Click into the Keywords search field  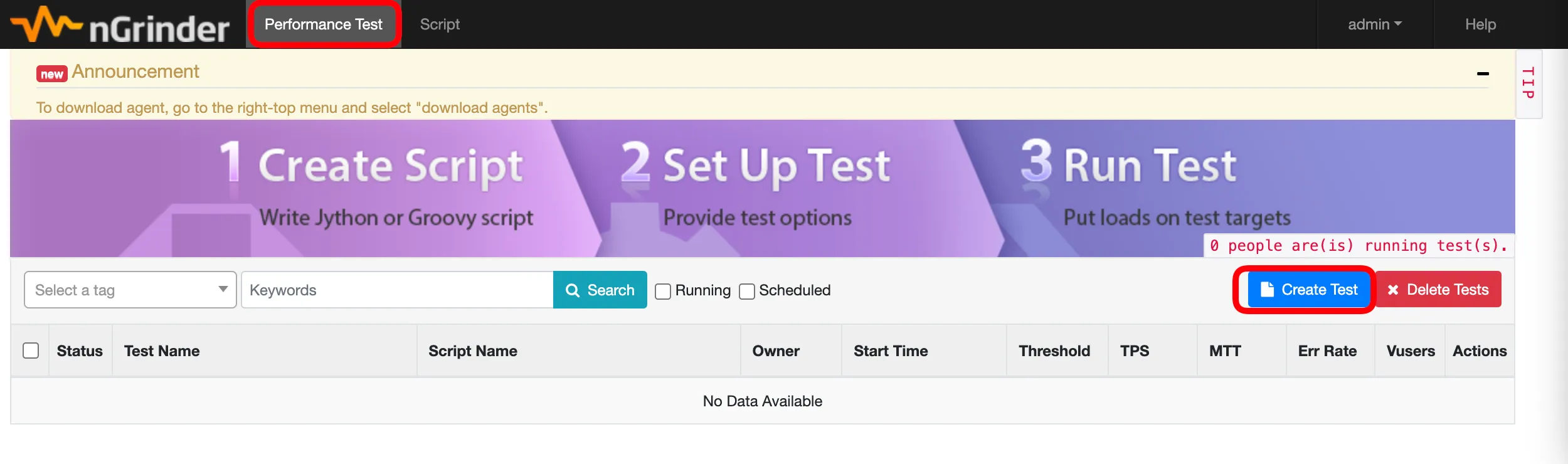[396, 290]
